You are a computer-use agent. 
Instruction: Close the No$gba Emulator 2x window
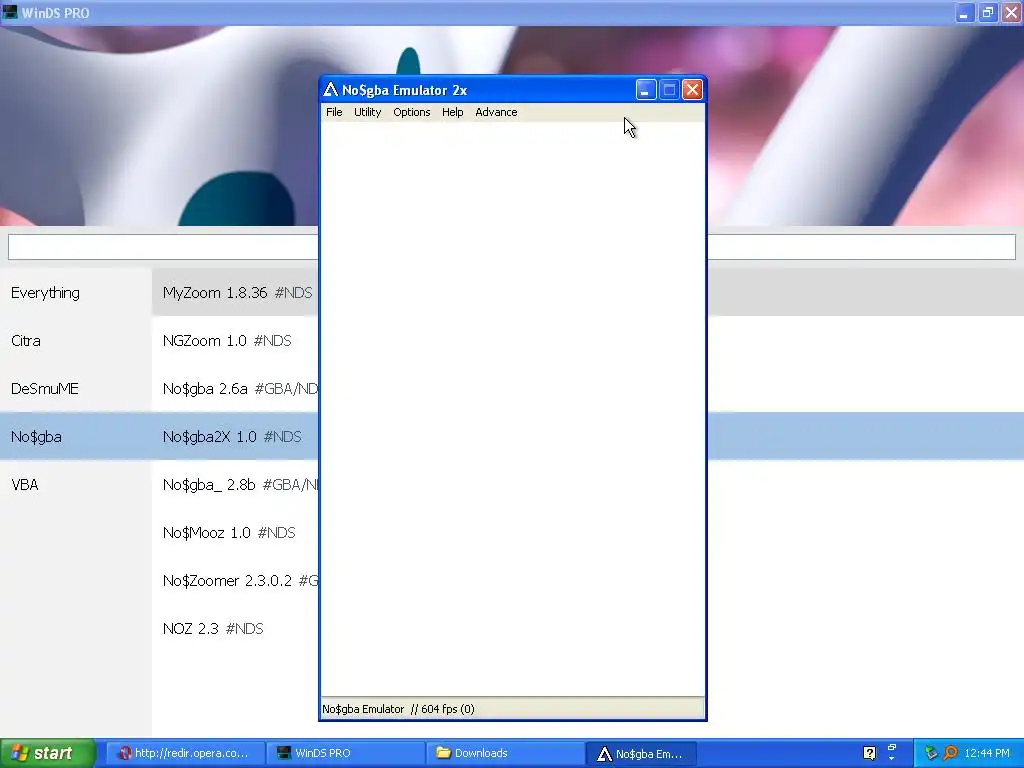692,89
